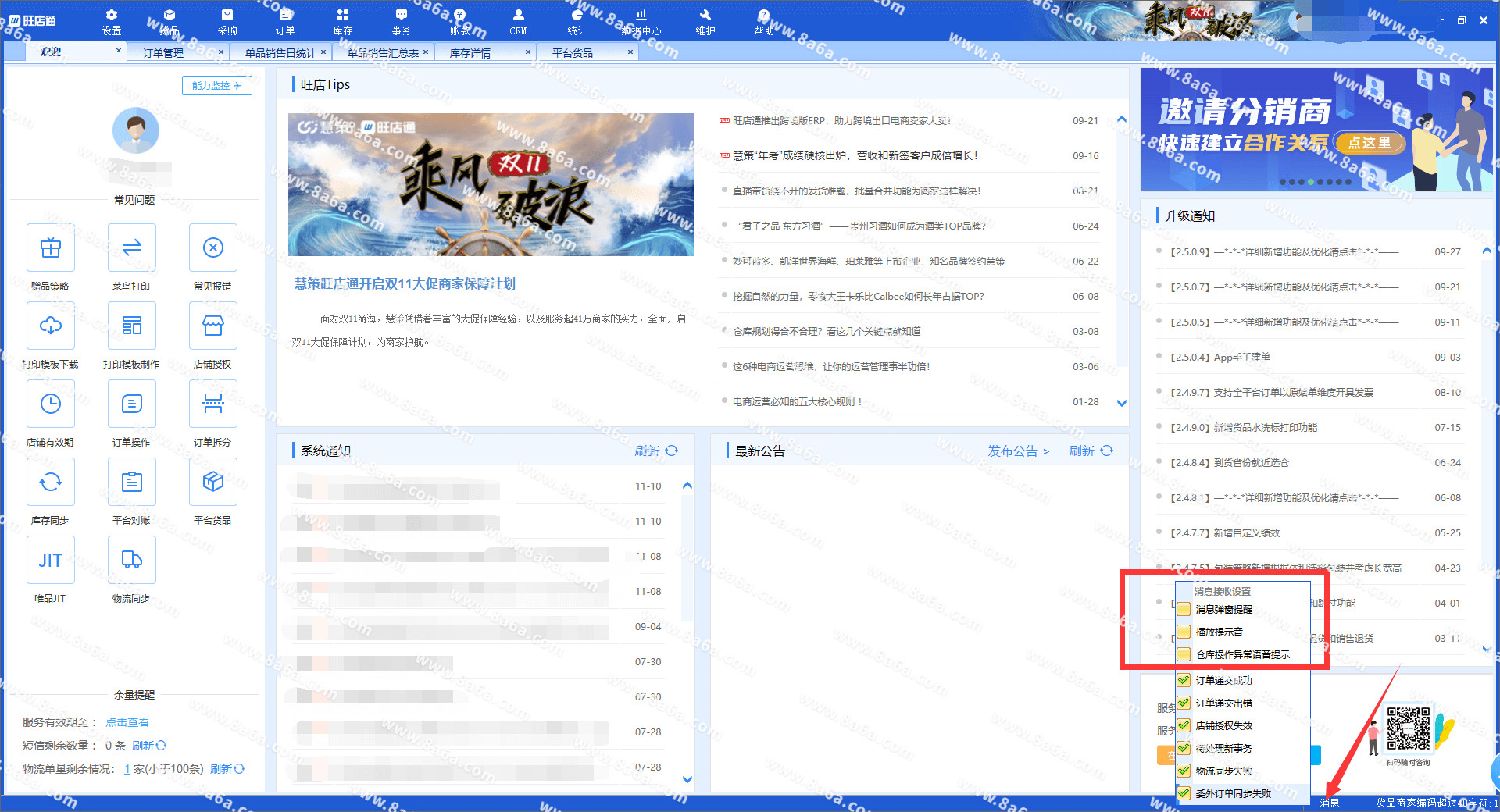
Task: Open the 帮助 help icon
Action: point(763,22)
